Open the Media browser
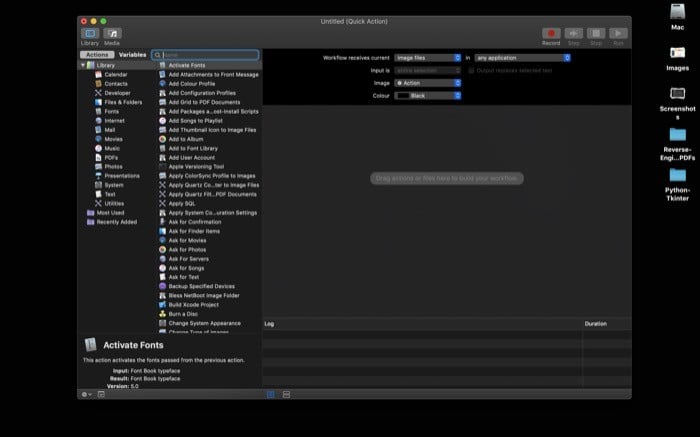Screen dimensions: 700x437 [112, 33]
